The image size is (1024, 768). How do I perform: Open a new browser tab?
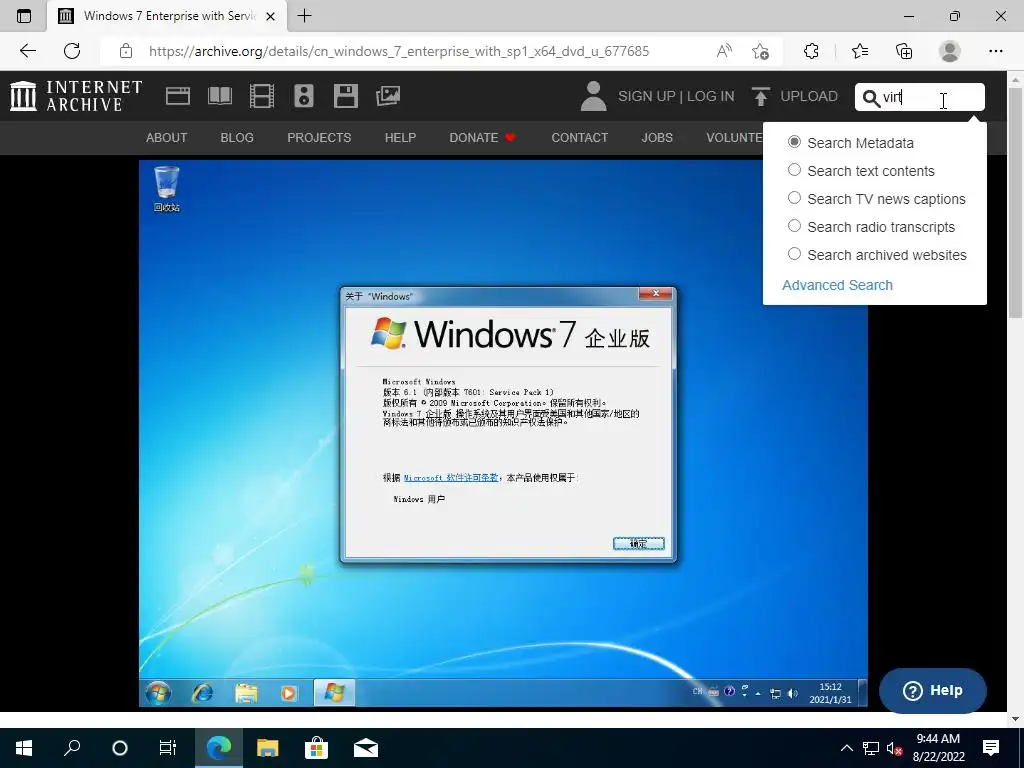click(304, 16)
